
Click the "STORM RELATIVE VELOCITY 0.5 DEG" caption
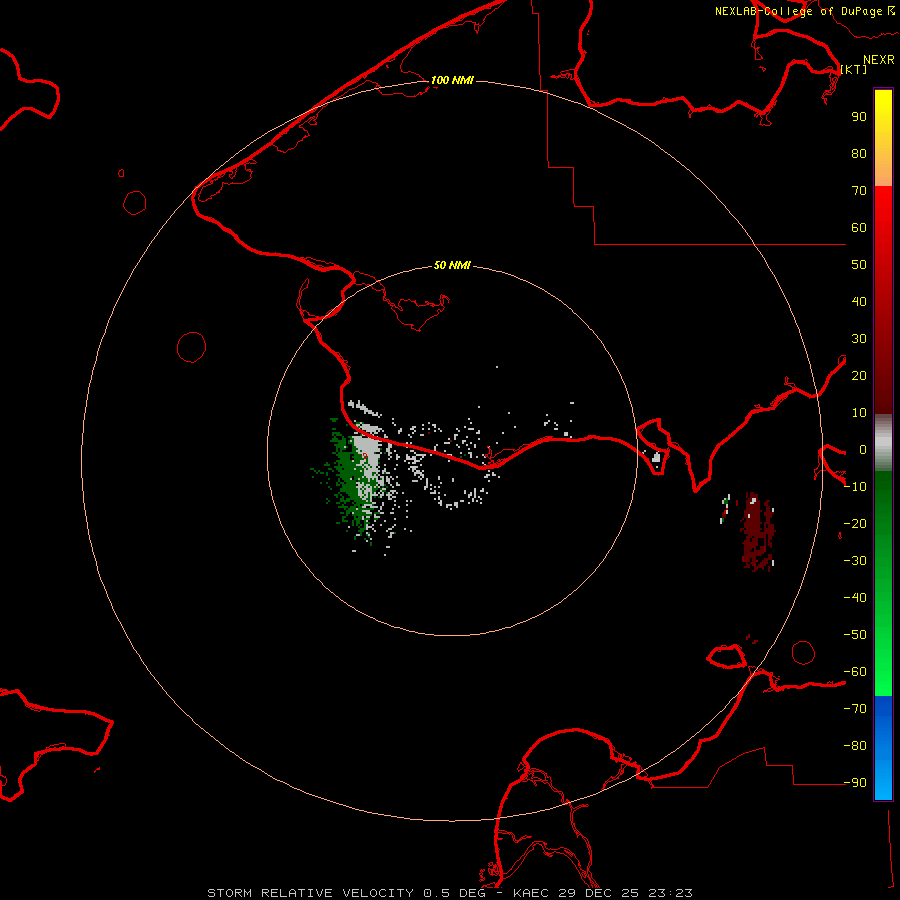pyautogui.click(x=346, y=893)
